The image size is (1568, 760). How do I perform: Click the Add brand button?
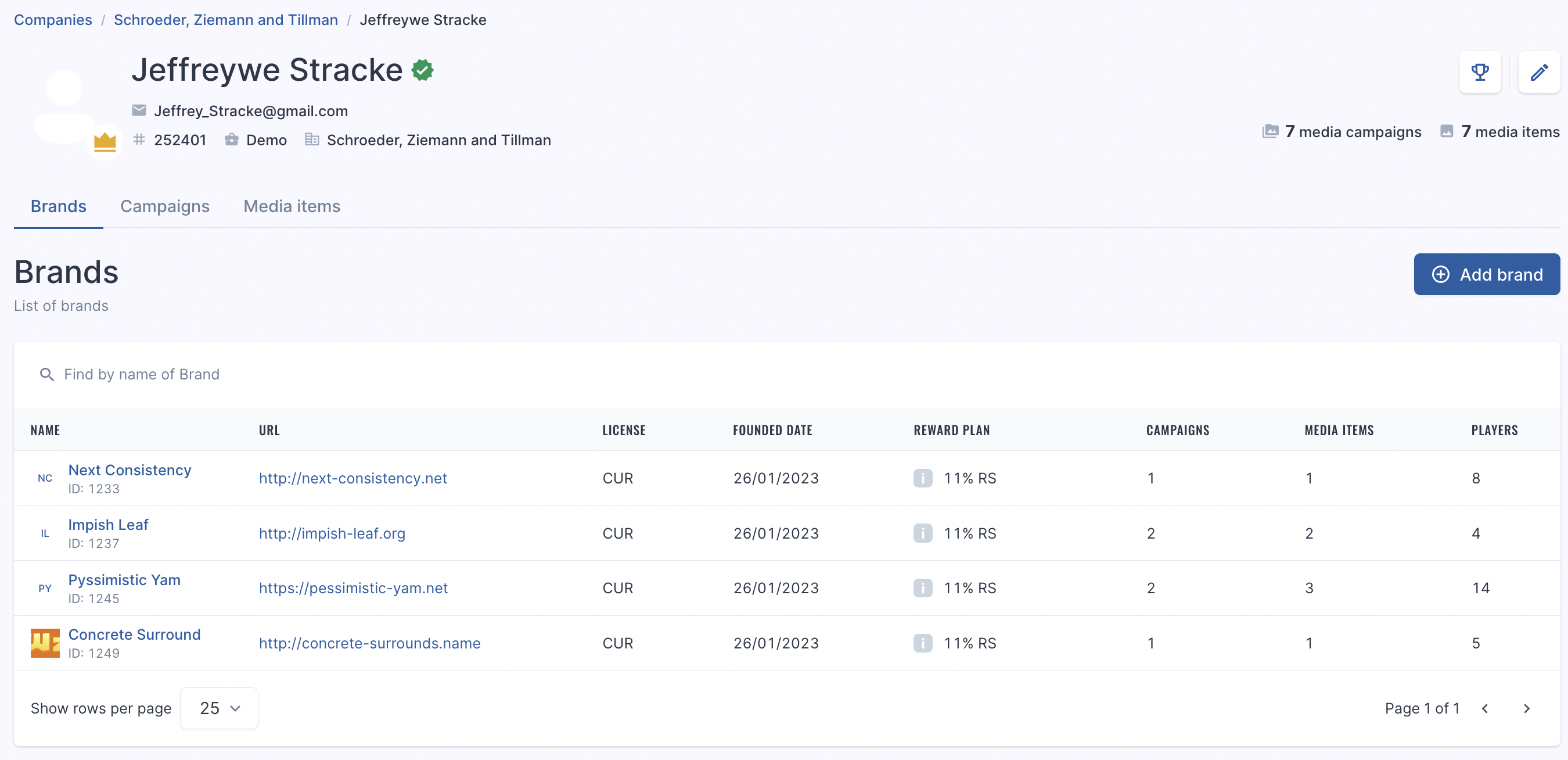[x=1487, y=275]
